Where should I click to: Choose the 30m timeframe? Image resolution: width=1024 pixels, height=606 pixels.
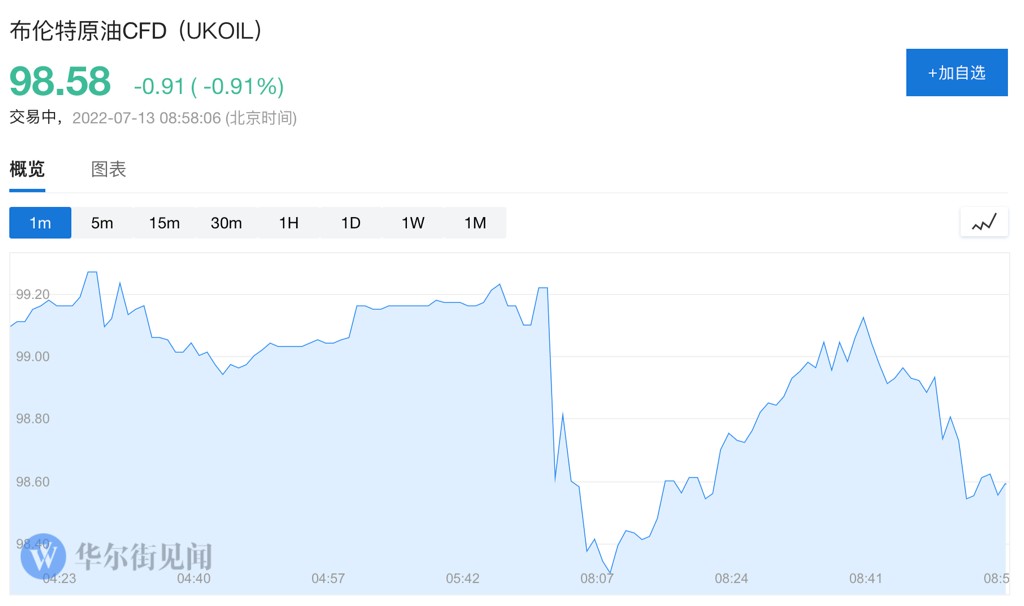(x=226, y=223)
